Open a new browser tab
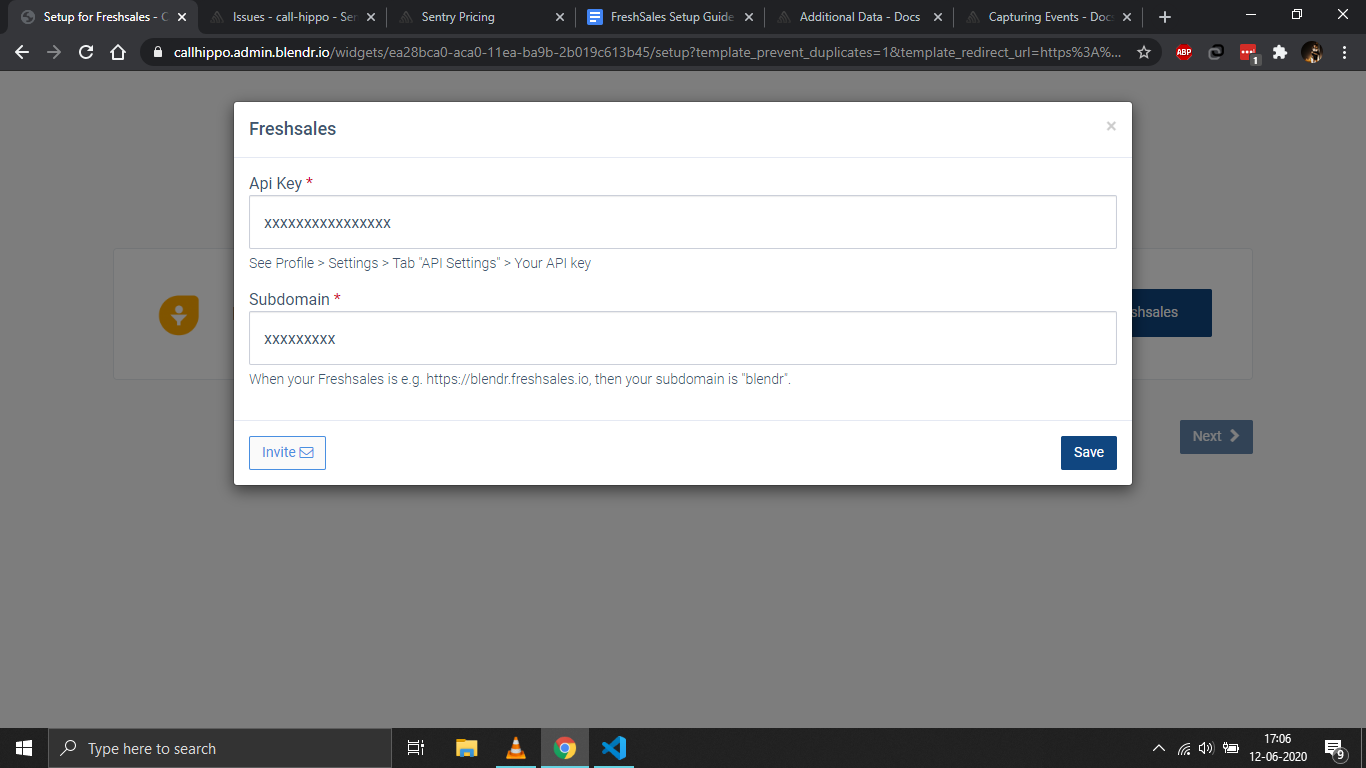The image size is (1366, 768). pyautogui.click(x=1164, y=17)
